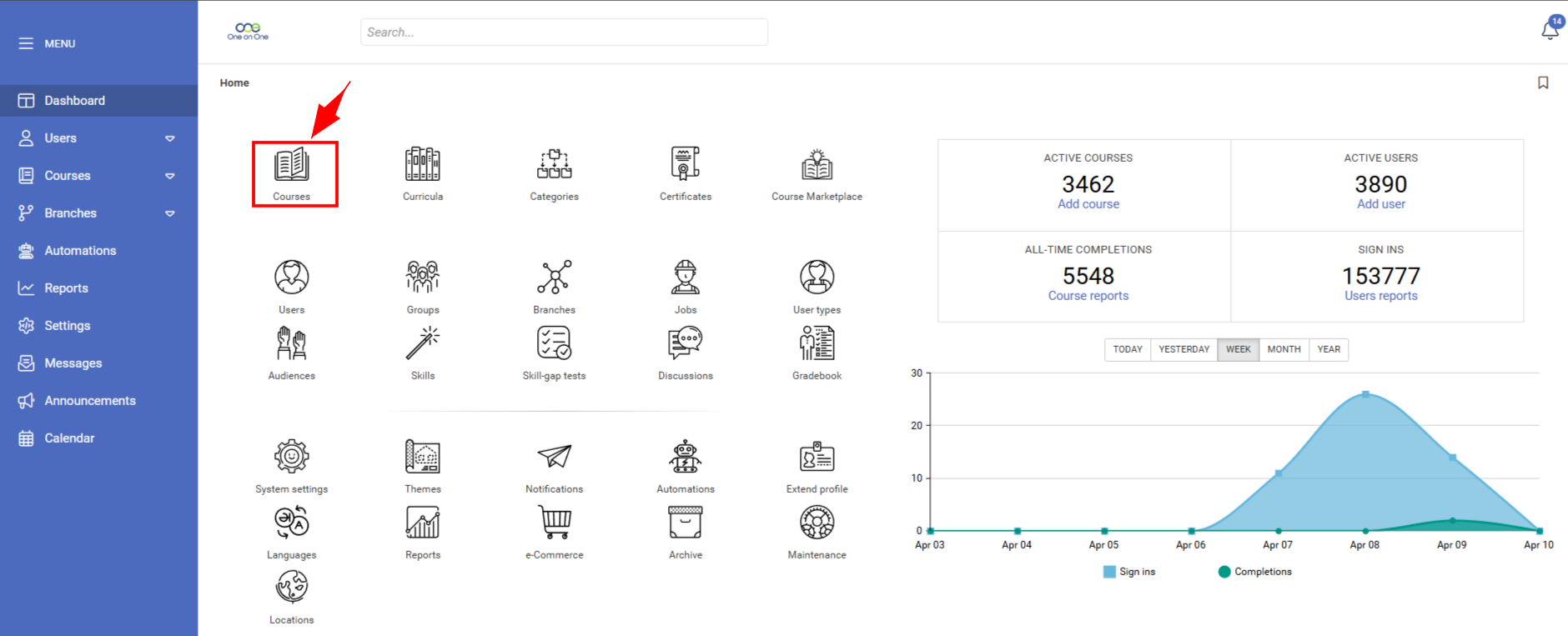Go to Calendar in the sidebar

69,438
